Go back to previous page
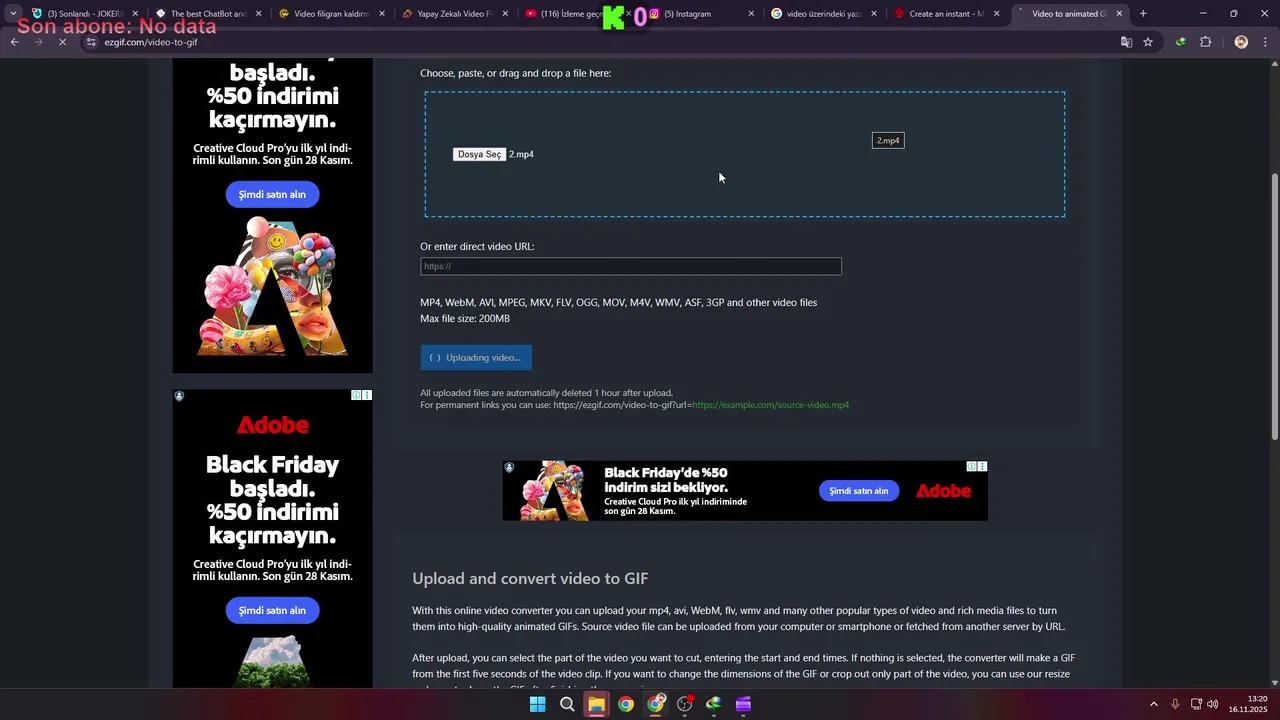This screenshot has width=1280, height=720. (x=15, y=42)
